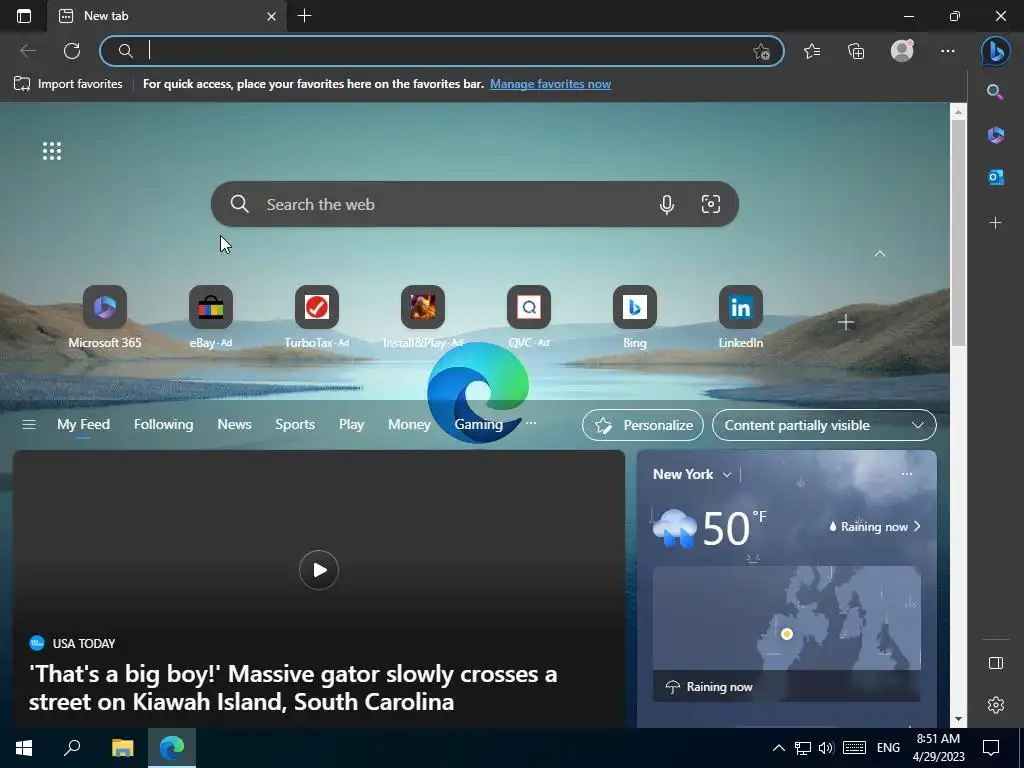
Task: Show more feed categories ellipsis
Action: point(531,423)
